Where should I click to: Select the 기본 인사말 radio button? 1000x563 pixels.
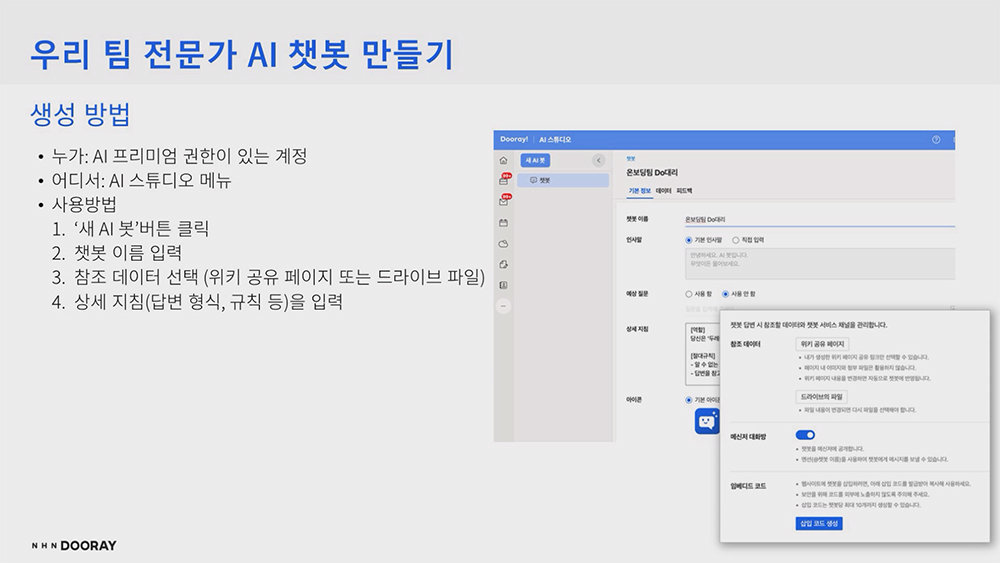point(689,240)
